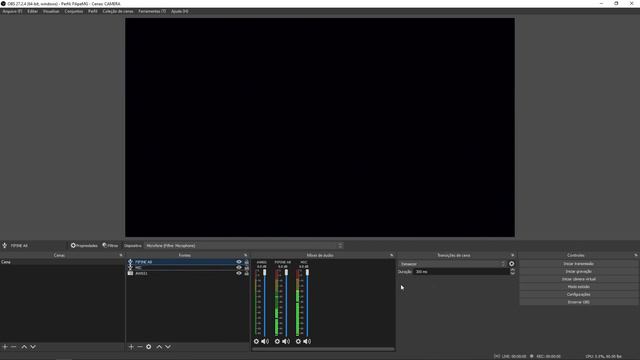Click the audio mixer horizontal scrollbar
The image size is (640, 360).
point(323,349)
